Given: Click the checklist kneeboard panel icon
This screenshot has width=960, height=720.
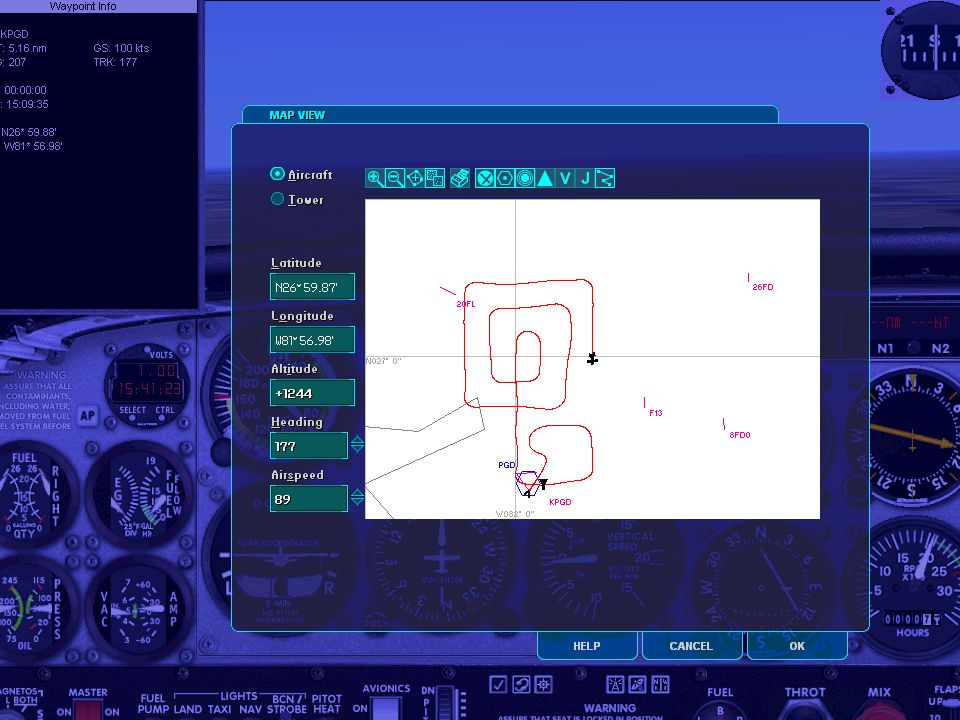Looking at the screenshot, I should point(498,684).
